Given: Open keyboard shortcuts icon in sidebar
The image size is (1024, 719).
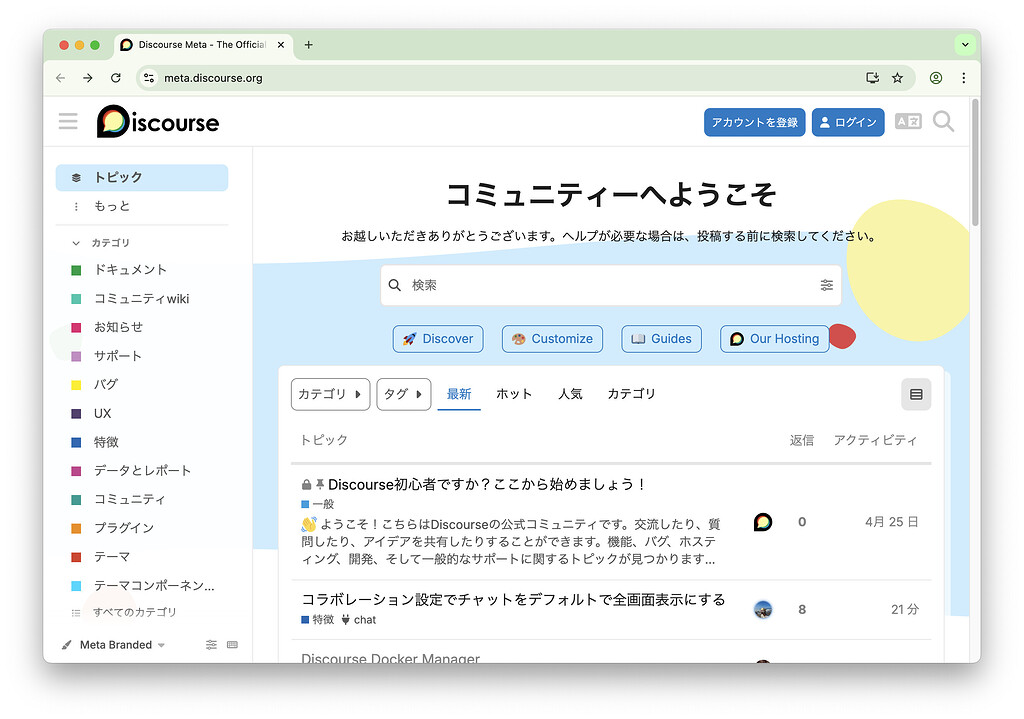Looking at the screenshot, I should [233, 645].
